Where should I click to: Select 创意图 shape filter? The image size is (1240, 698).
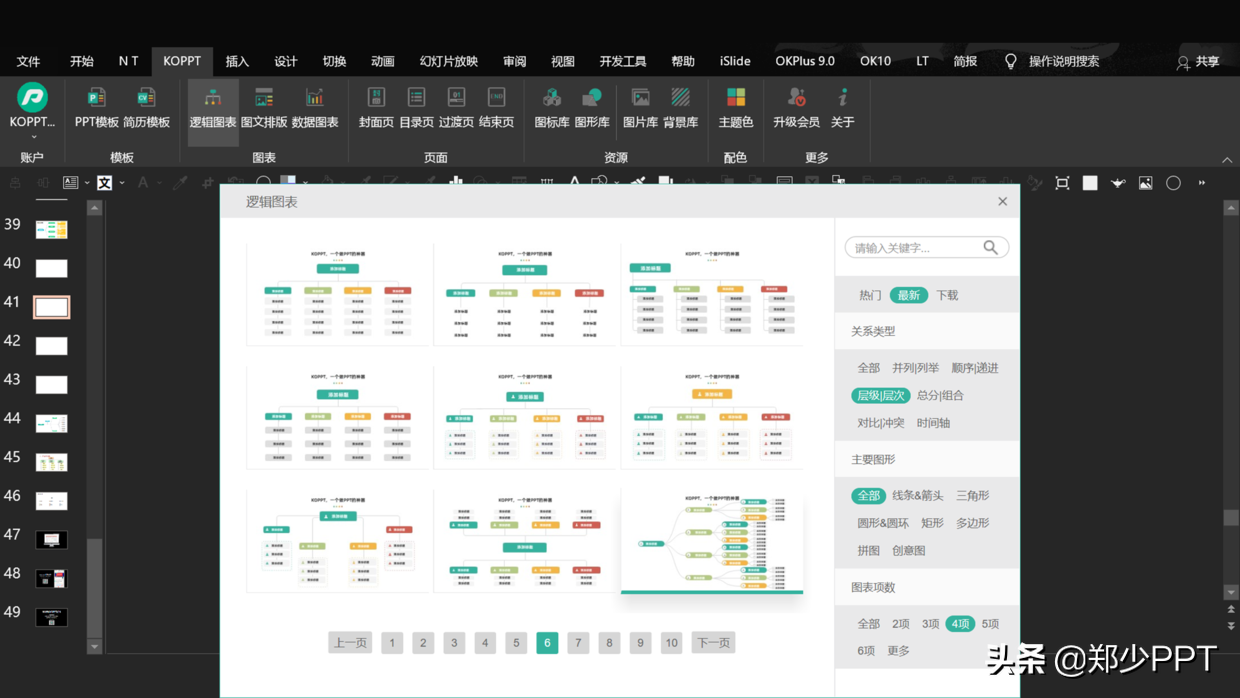[908, 551]
